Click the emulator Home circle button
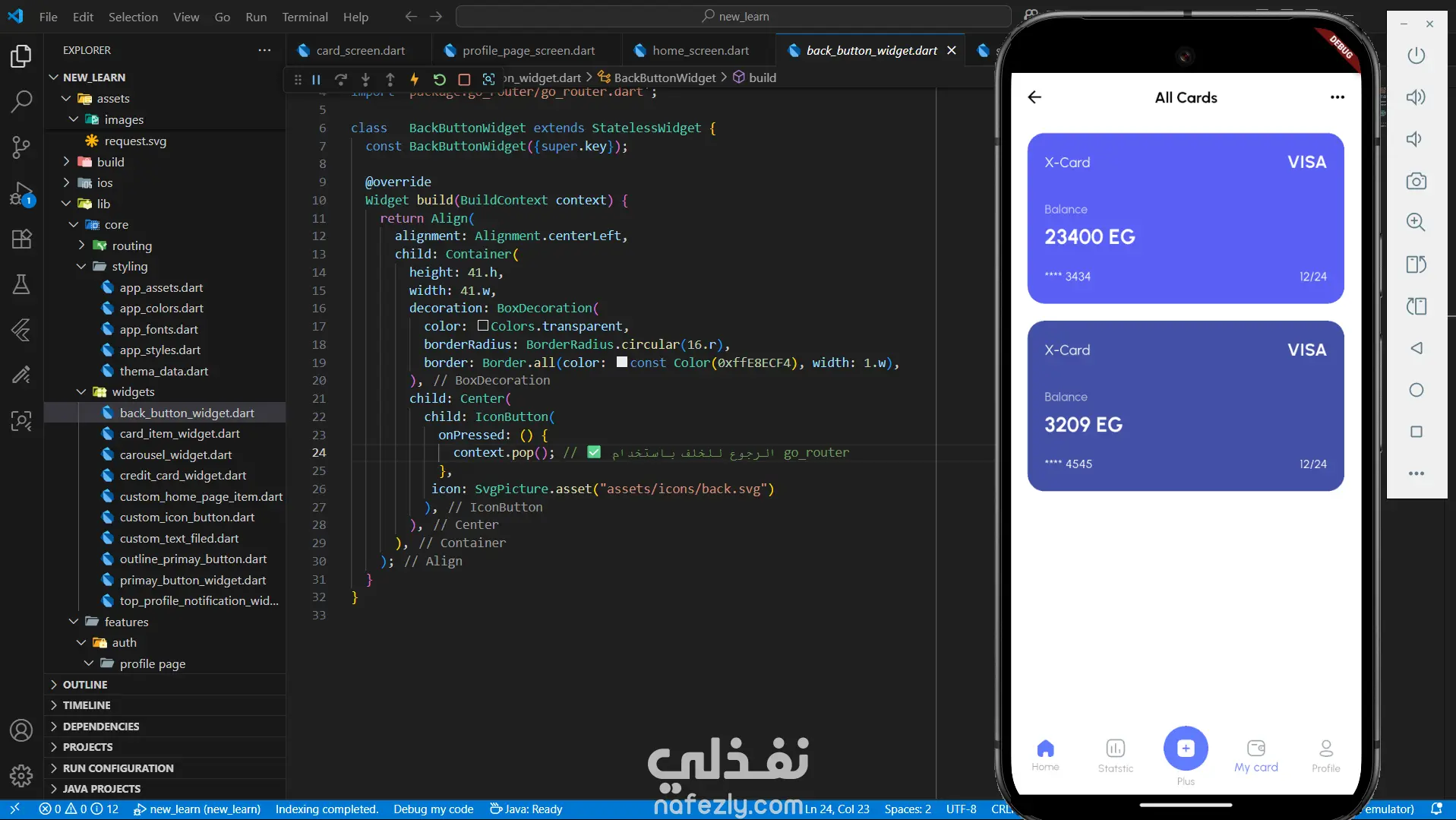 coord(1416,390)
